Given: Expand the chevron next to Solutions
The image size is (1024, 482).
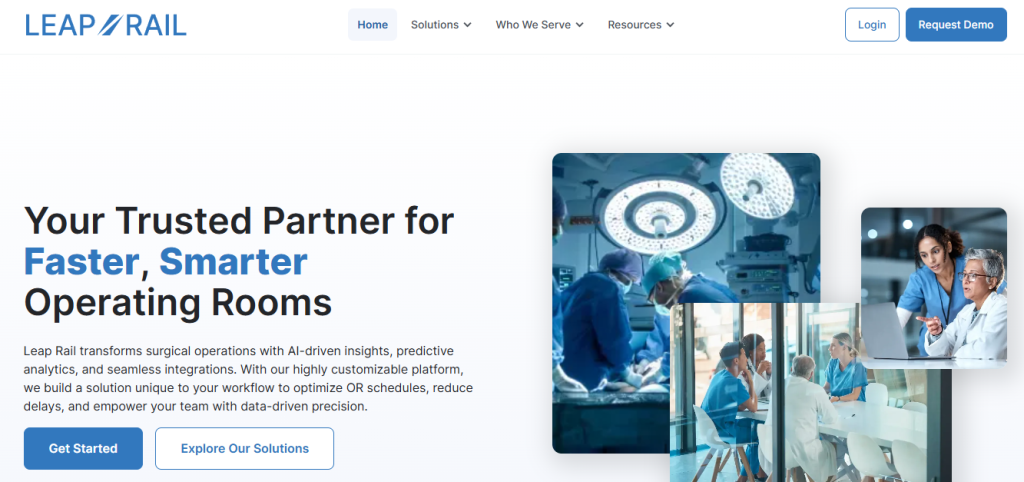Looking at the screenshot, I should (x=468, y=25).
